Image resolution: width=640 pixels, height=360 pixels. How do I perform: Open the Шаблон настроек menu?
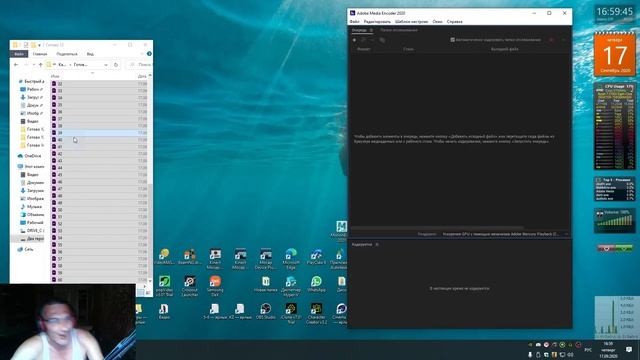tap(411, 22)
